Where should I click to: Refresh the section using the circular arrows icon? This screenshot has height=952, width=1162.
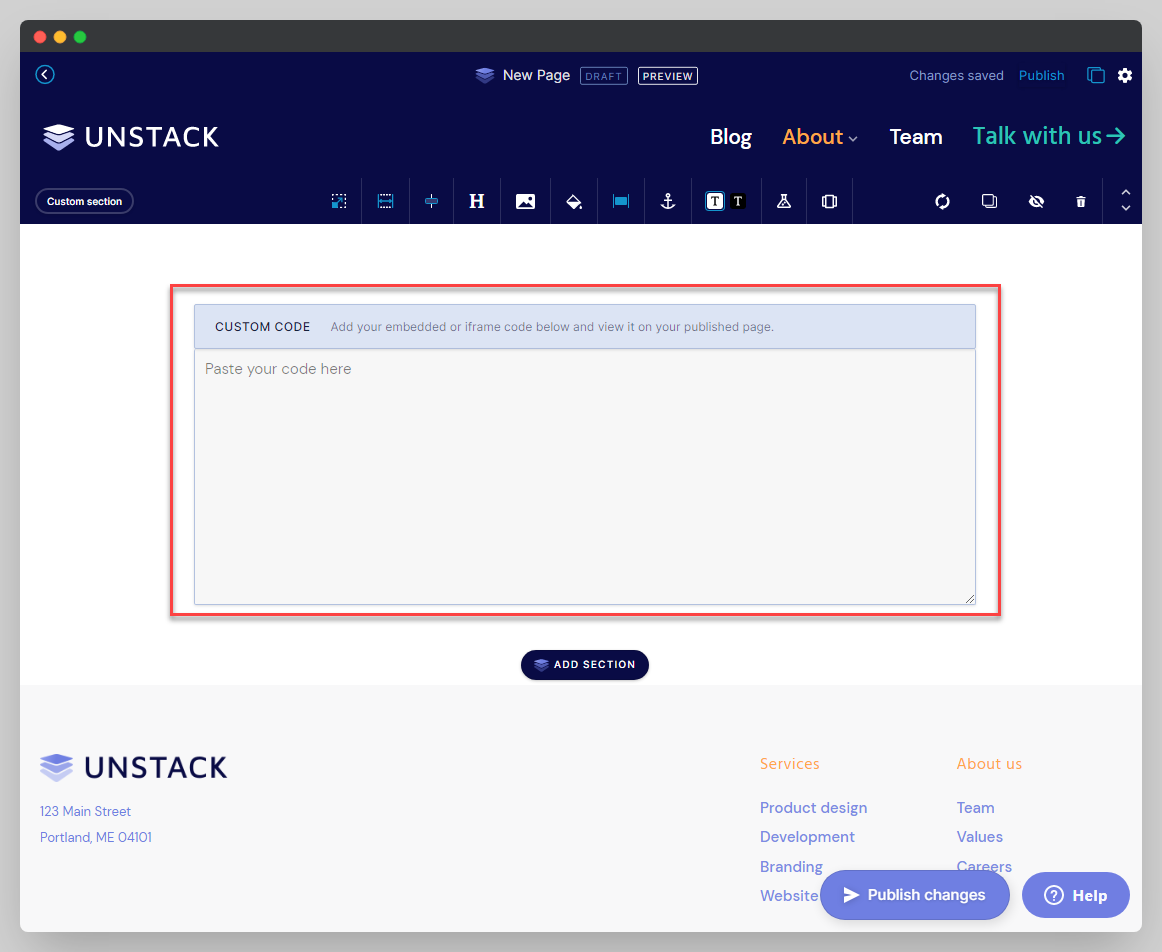[x=942, y=201]
